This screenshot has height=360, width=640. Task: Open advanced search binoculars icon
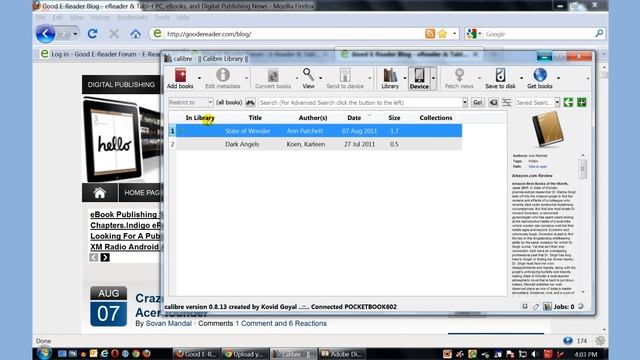pos(250,102)
